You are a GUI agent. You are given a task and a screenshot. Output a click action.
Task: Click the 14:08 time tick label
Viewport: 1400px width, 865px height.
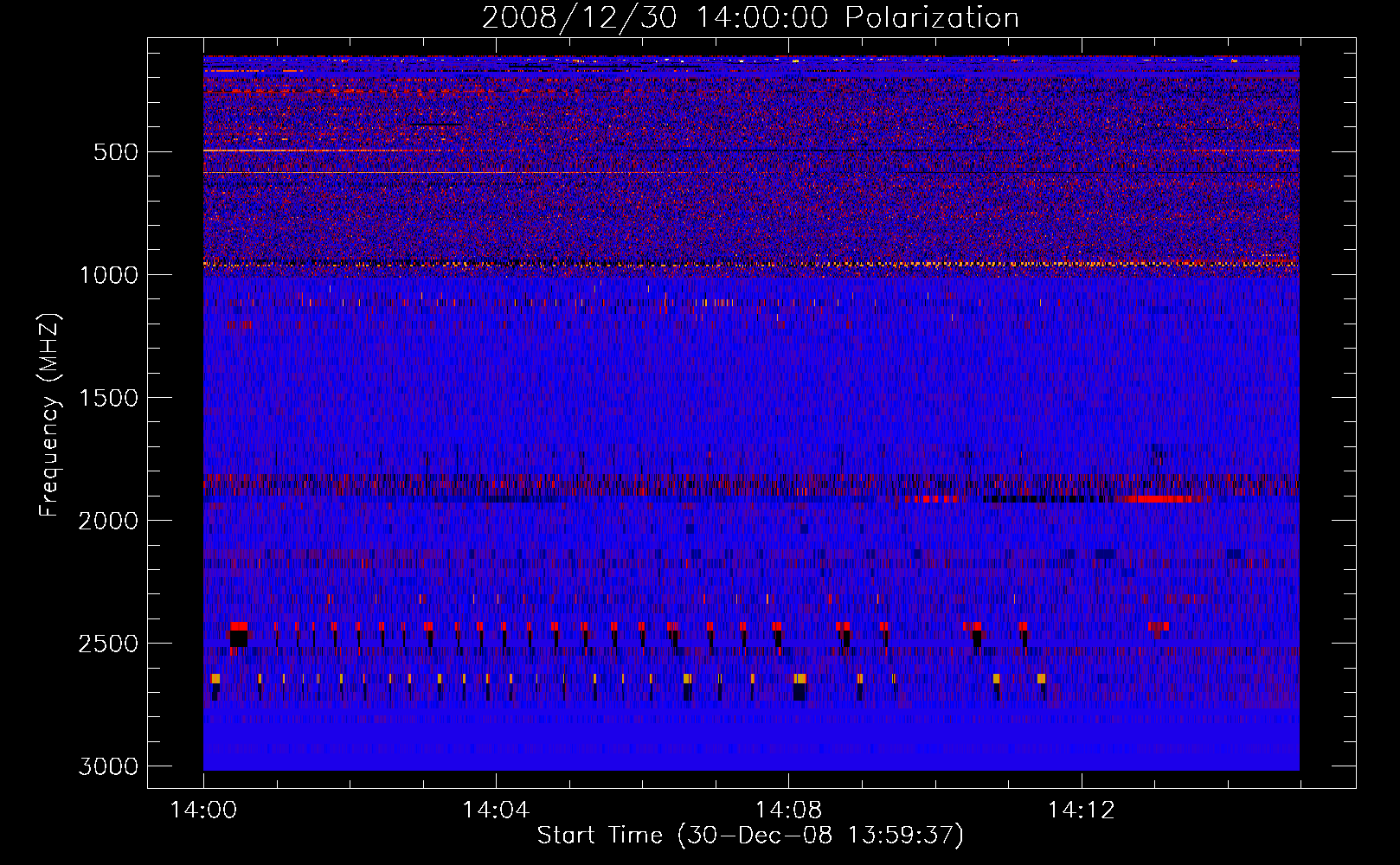click(x=788, y=811)
